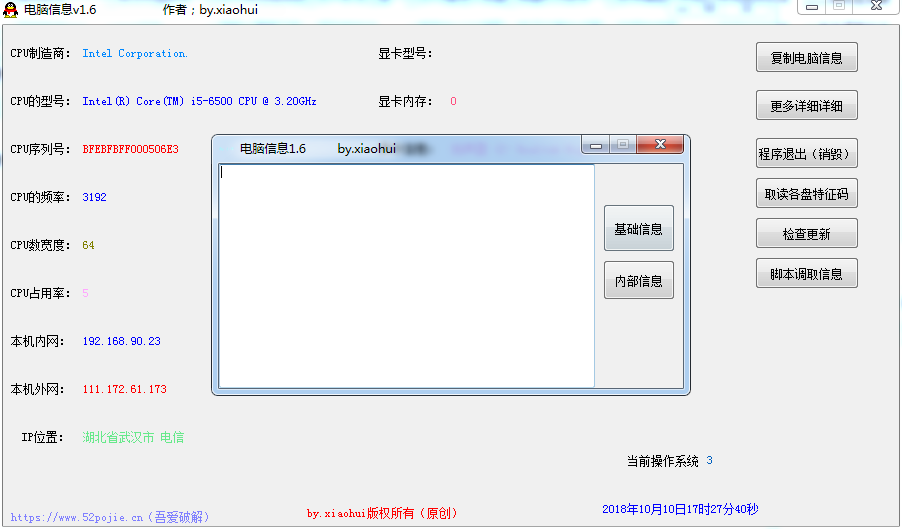
Task: Close the 电脑信息1.6 popup window
Action: click(x=660, y=144)
